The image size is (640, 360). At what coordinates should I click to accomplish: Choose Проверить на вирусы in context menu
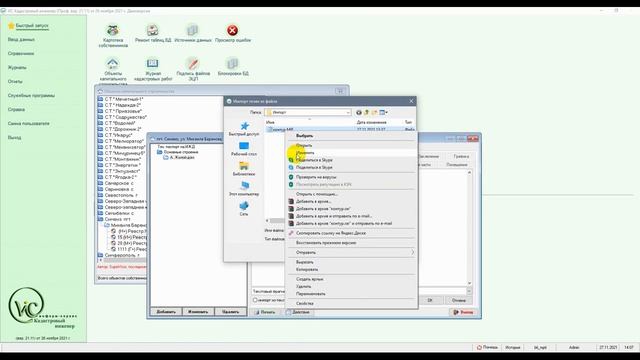tap(316, 177)
